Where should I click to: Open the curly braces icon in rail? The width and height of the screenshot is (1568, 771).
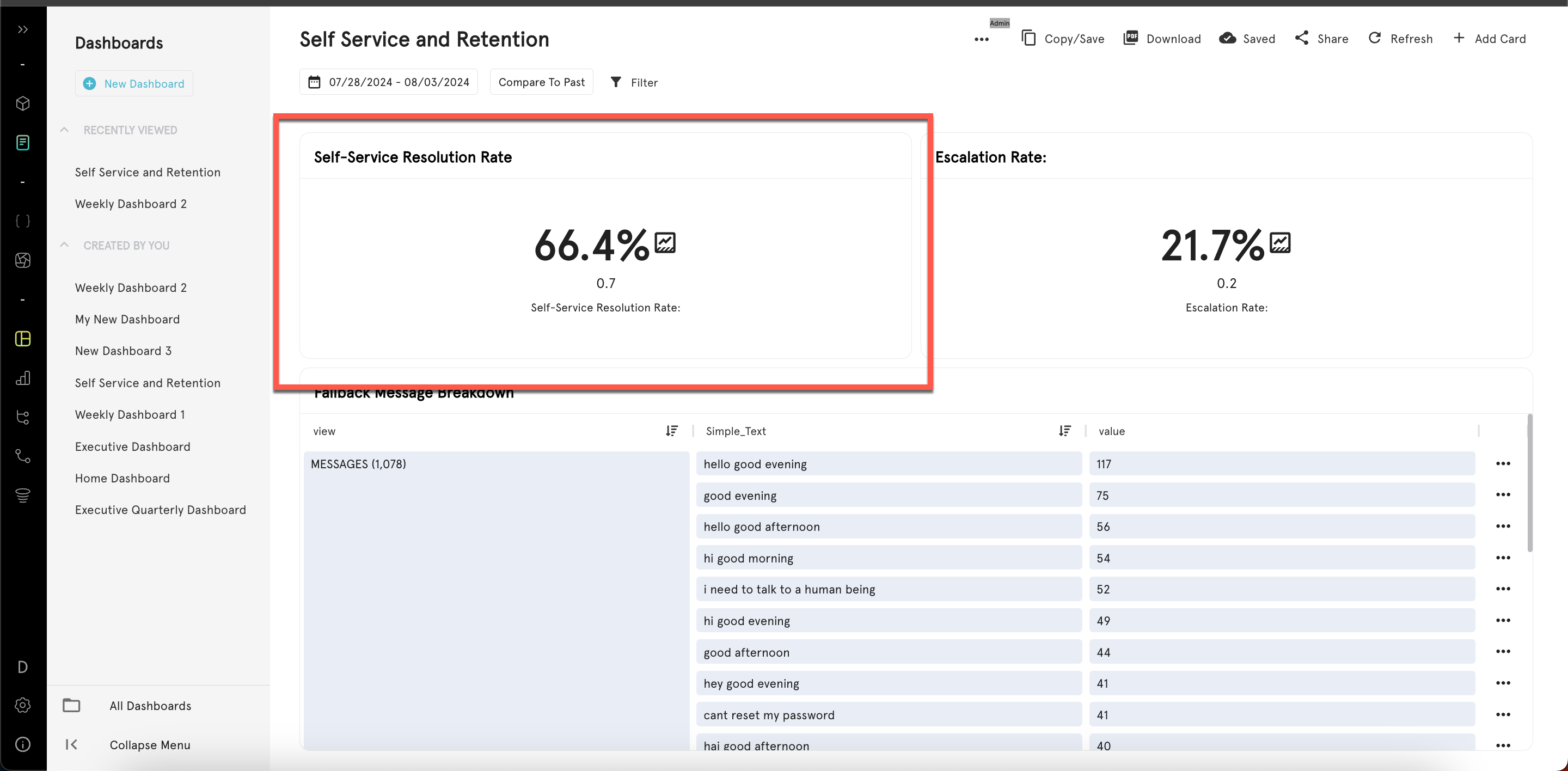pyautogui.click(x=23, y=221)
